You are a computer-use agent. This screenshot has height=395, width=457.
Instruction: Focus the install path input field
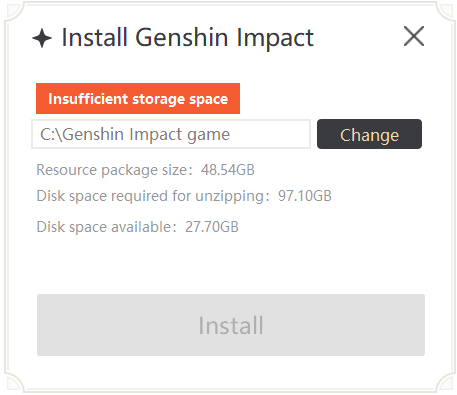(x=171, y=134)
